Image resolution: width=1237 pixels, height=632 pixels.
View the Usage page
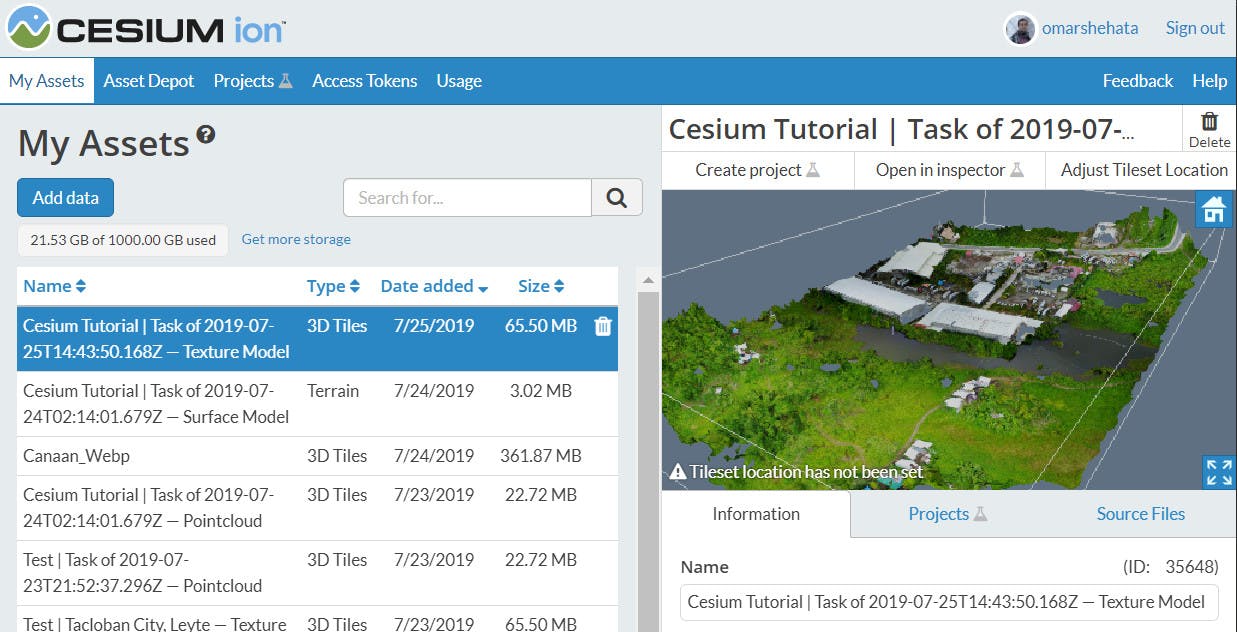click(459, 81)
